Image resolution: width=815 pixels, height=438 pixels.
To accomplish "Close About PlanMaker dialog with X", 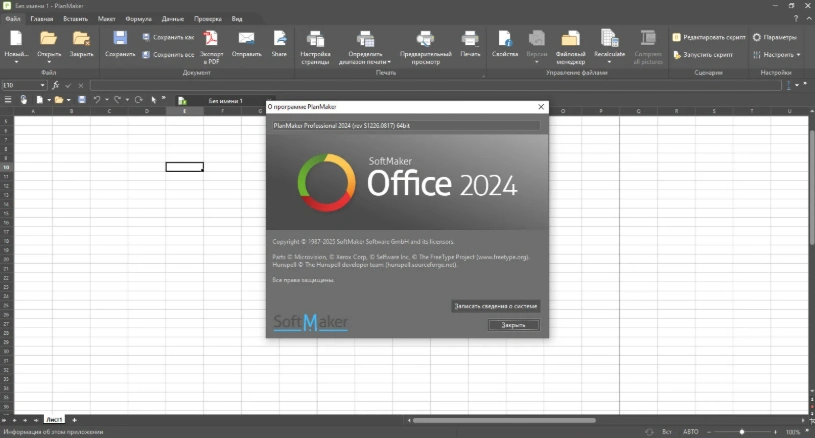I will (x=541, y=107).
